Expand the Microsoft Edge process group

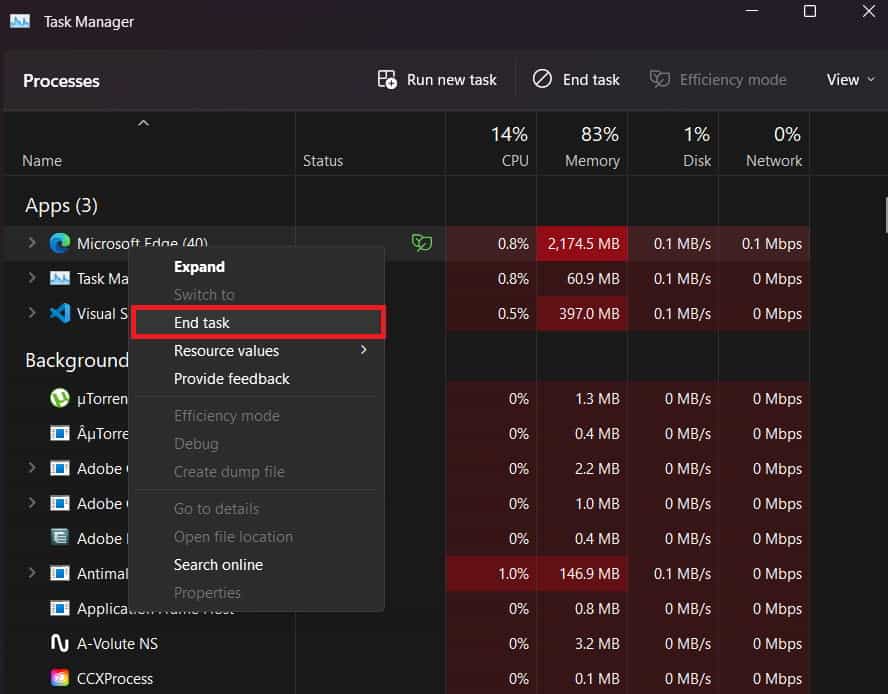click(31, 243)
